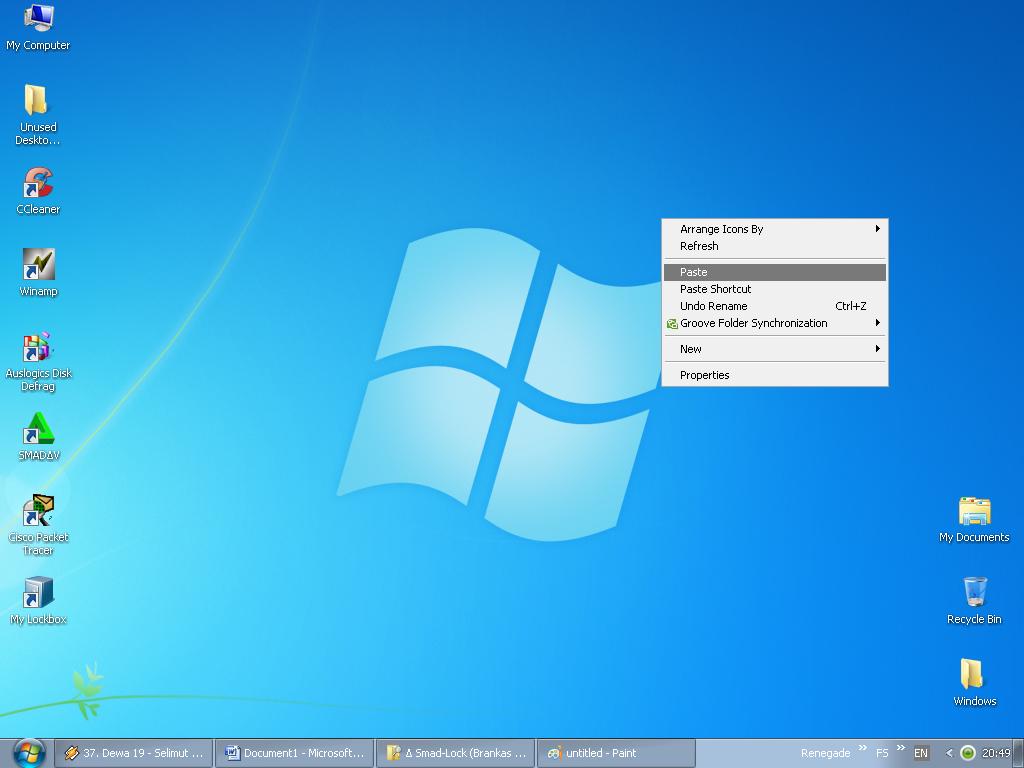Select the CCleaner shortcut icon
The width and height of the screenshot is (1024, 768).
(38, 191)
